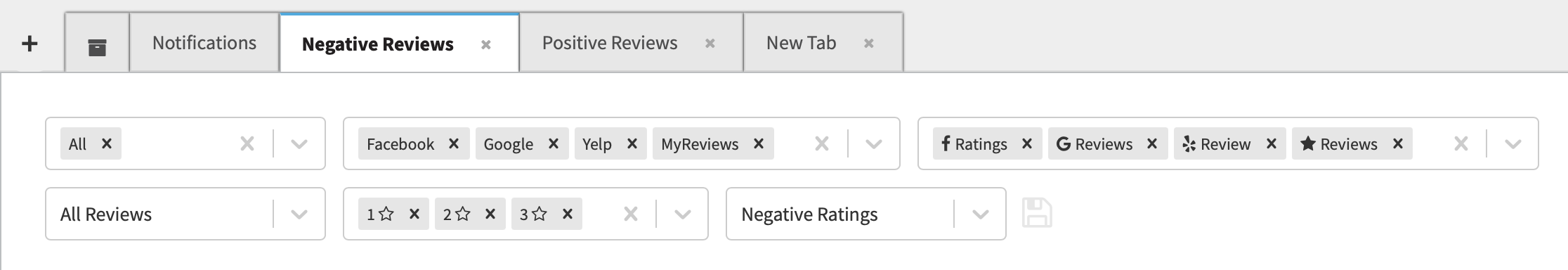The width and height of the screenshot is (1568, 270).
Task: Remove the Google source chip
Action: [554, 143]
